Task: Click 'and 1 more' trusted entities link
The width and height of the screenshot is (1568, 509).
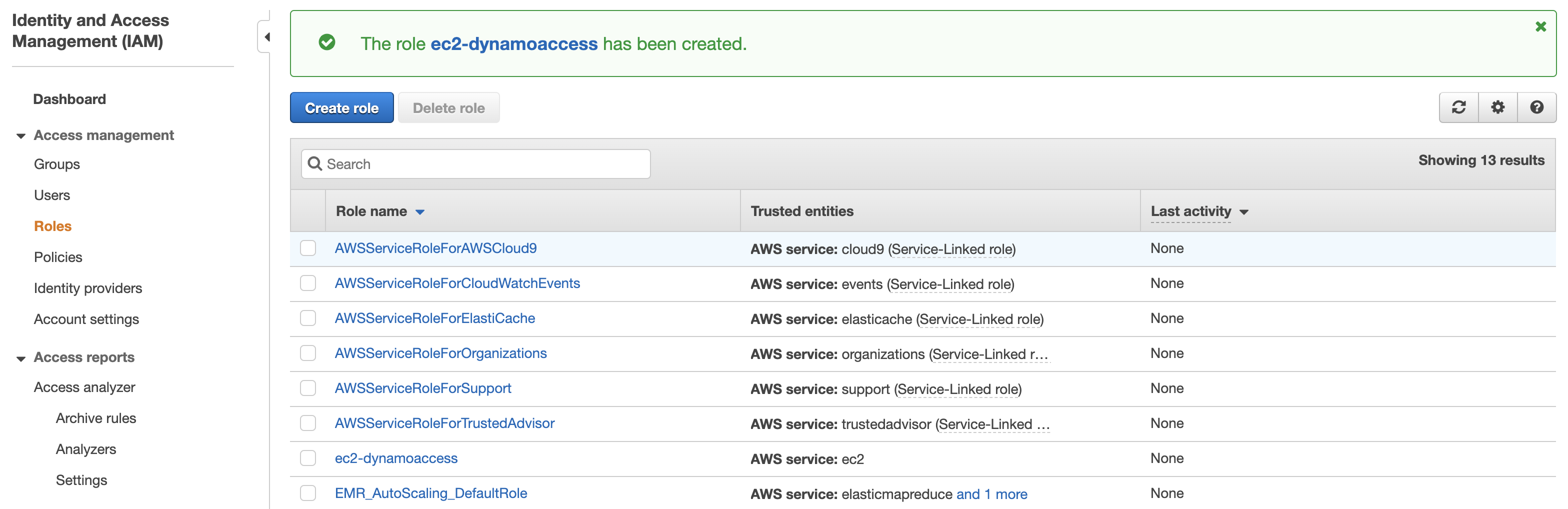Action: (x=991, y=494)
